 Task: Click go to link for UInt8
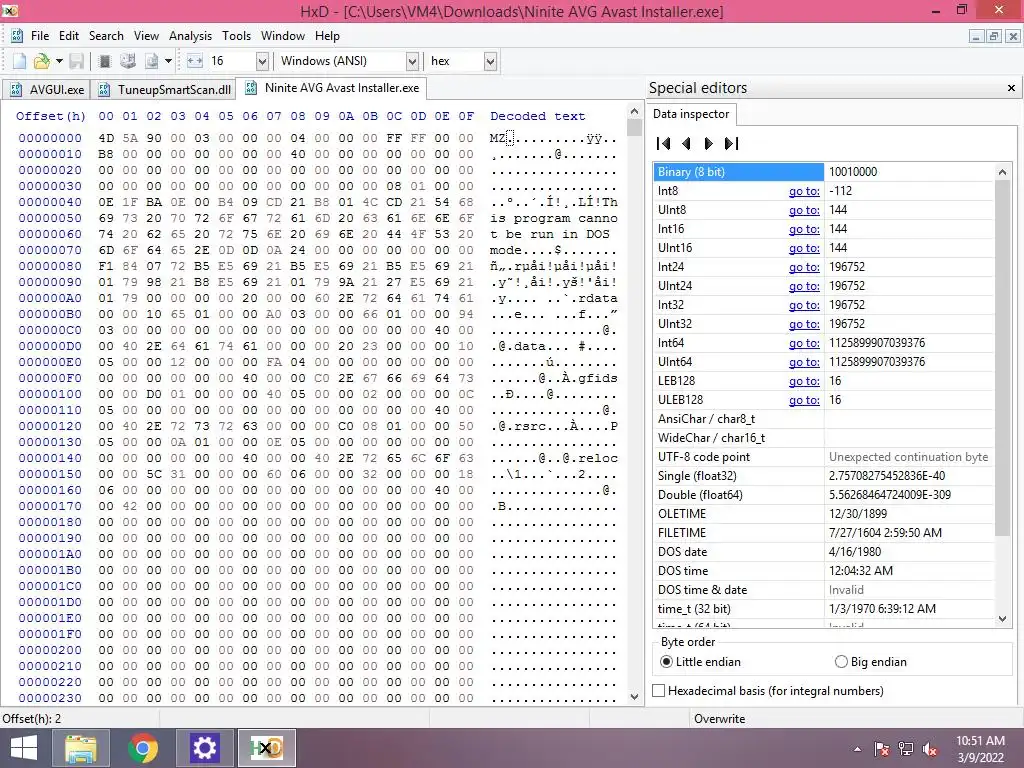tap(804, 210)
